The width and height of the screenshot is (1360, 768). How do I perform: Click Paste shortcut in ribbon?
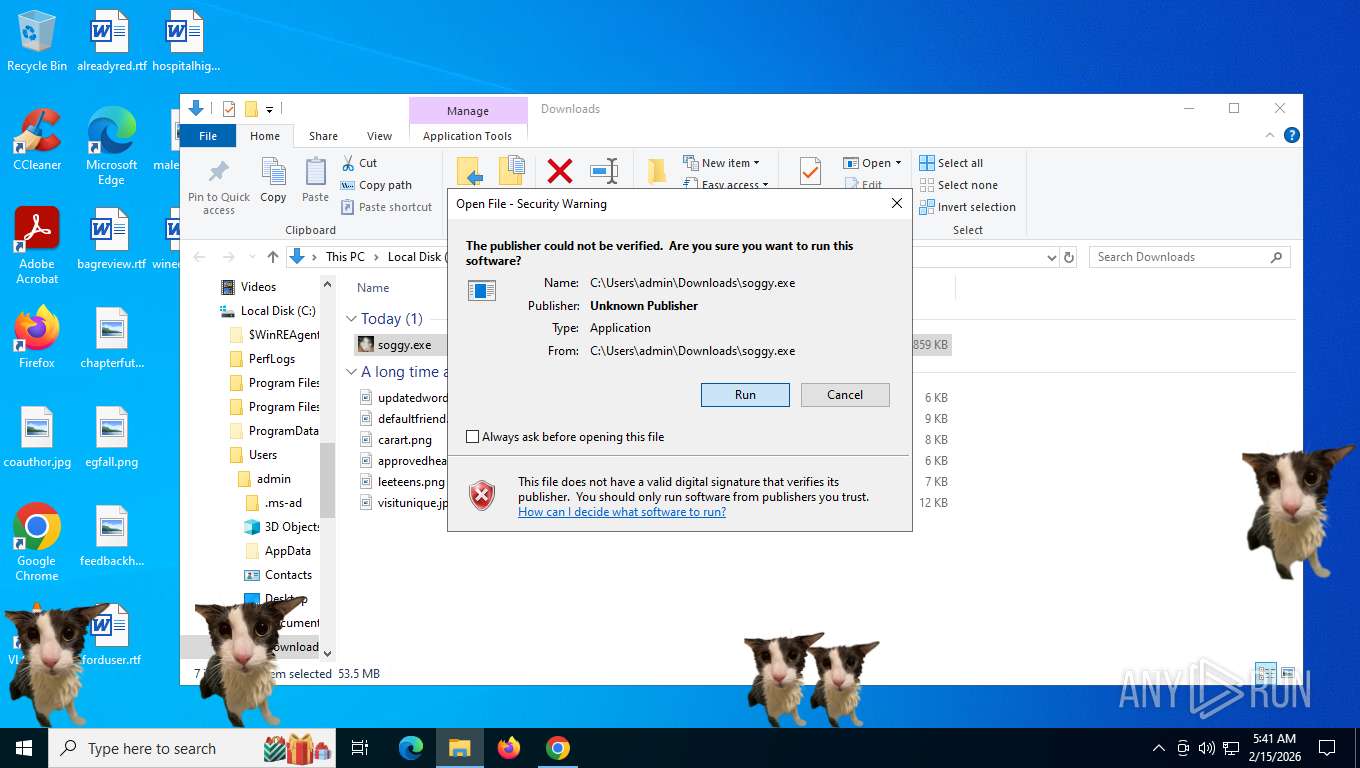tap(386, 207)
